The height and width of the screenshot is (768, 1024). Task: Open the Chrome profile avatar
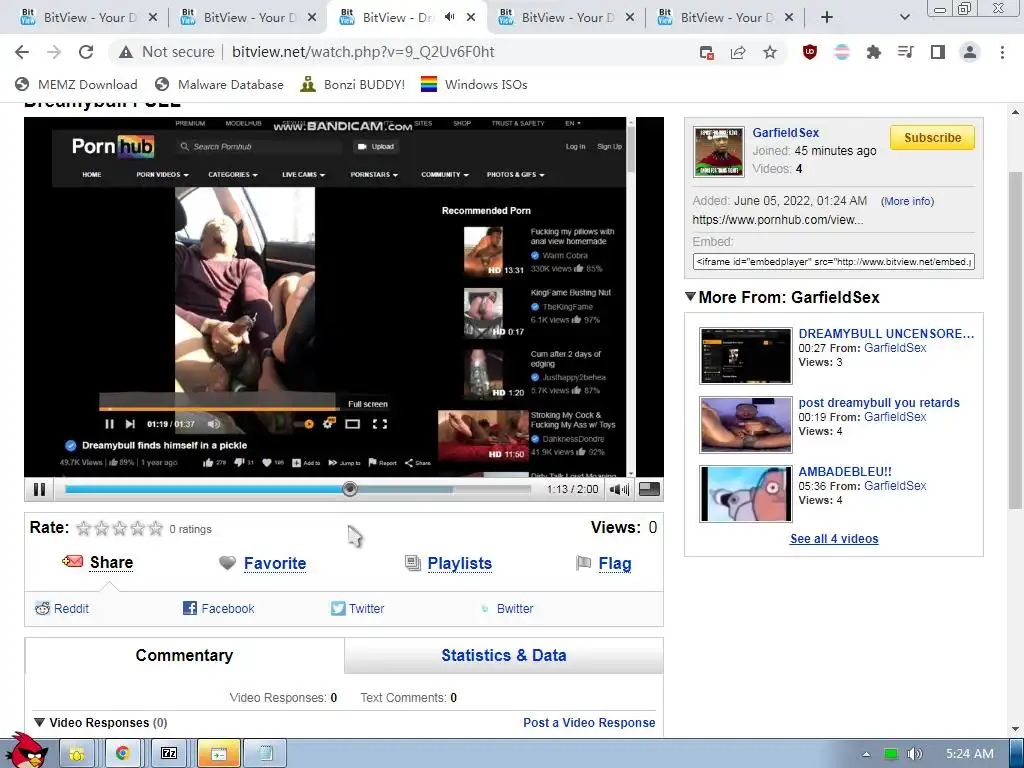(x=970, y=52)
